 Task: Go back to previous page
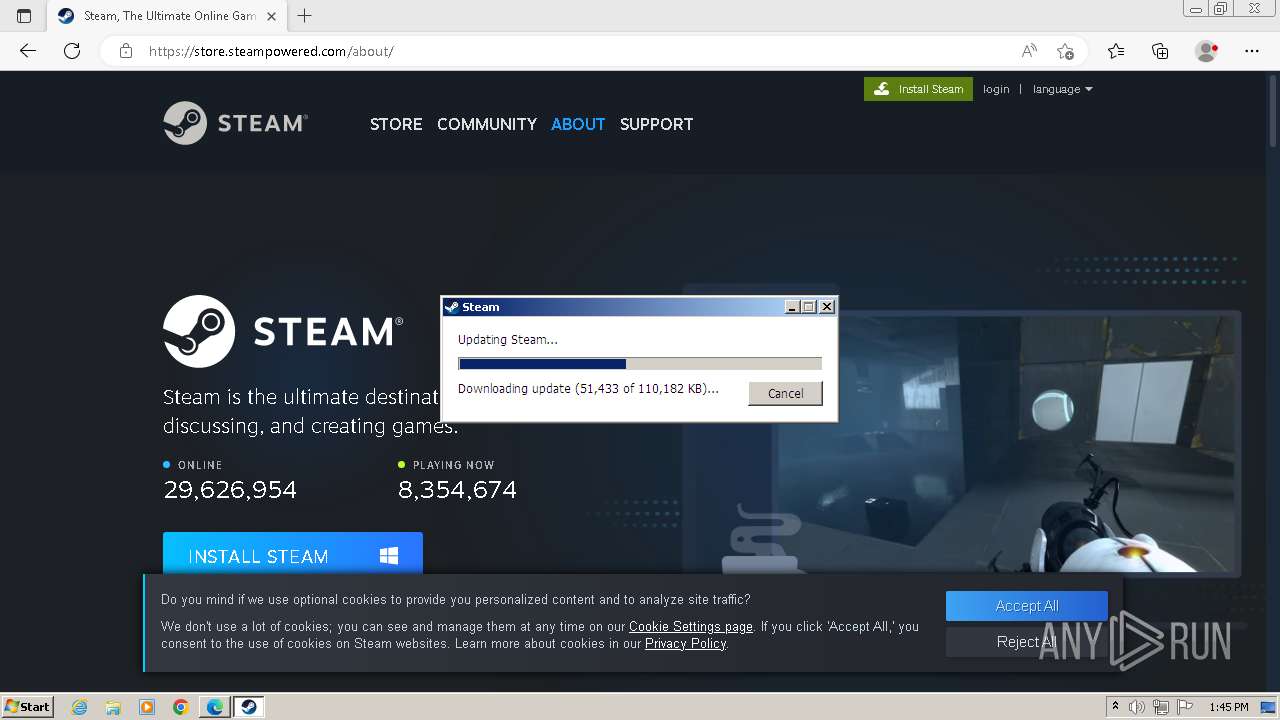(x=28, y=51)
